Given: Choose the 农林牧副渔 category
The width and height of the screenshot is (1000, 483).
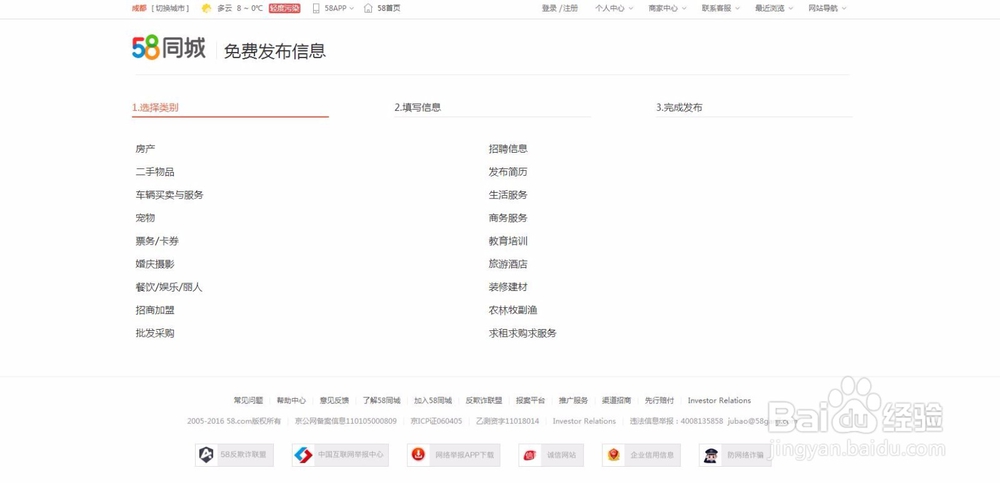Looking at the screenshot, I should point(513,310).
